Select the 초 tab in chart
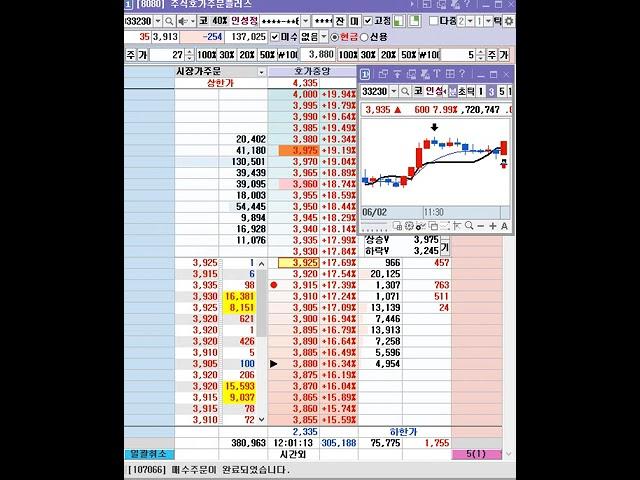 [462, 91]
